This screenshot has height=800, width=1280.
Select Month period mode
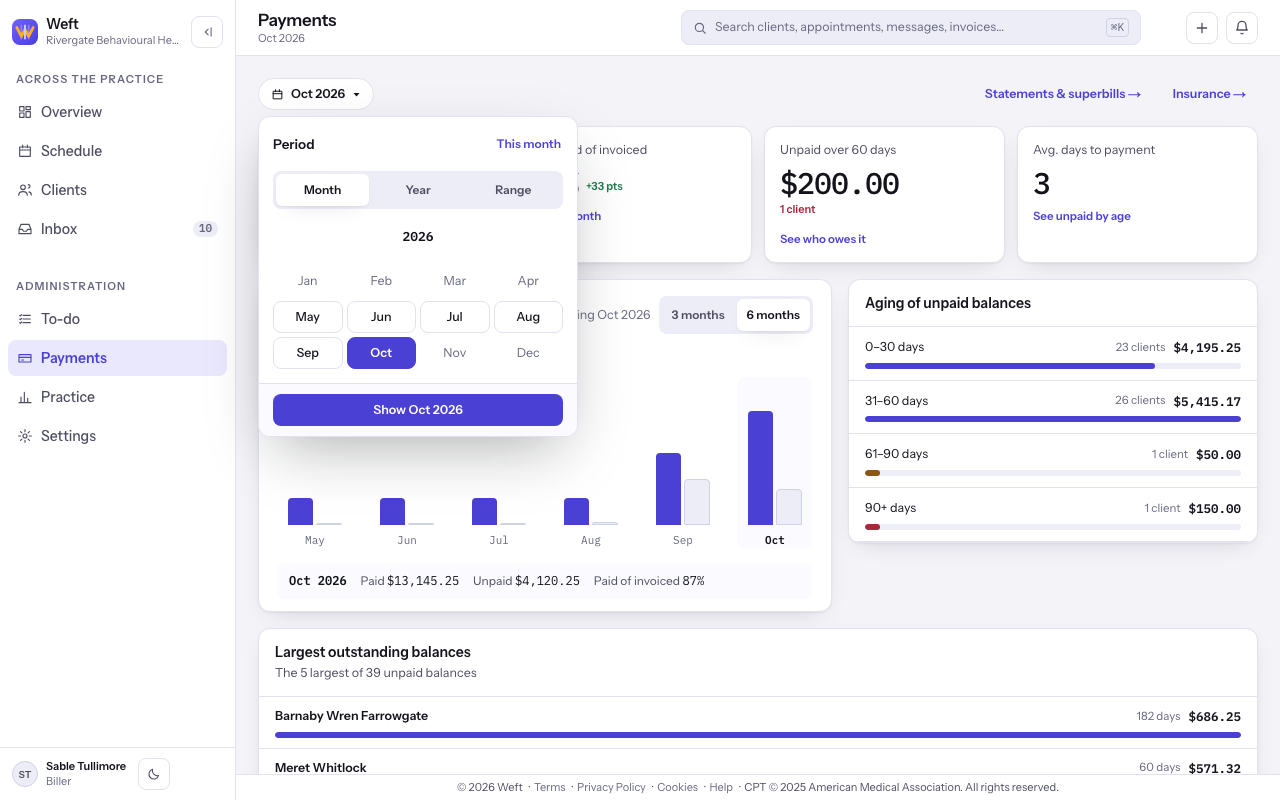(x=322, y=190)
